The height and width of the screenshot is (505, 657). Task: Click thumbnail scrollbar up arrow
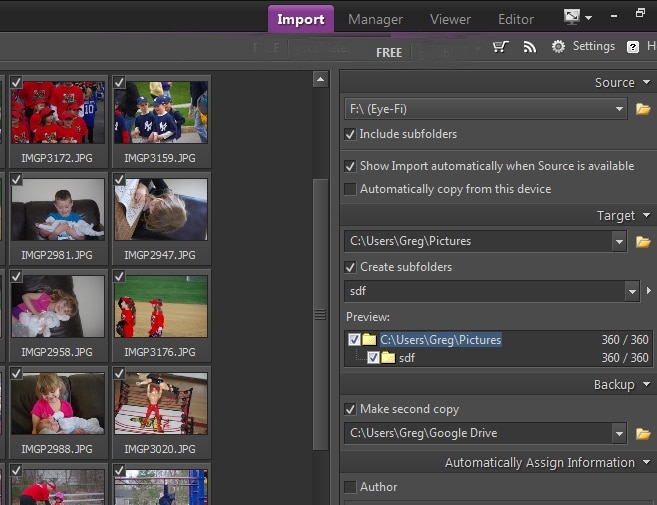321,79
